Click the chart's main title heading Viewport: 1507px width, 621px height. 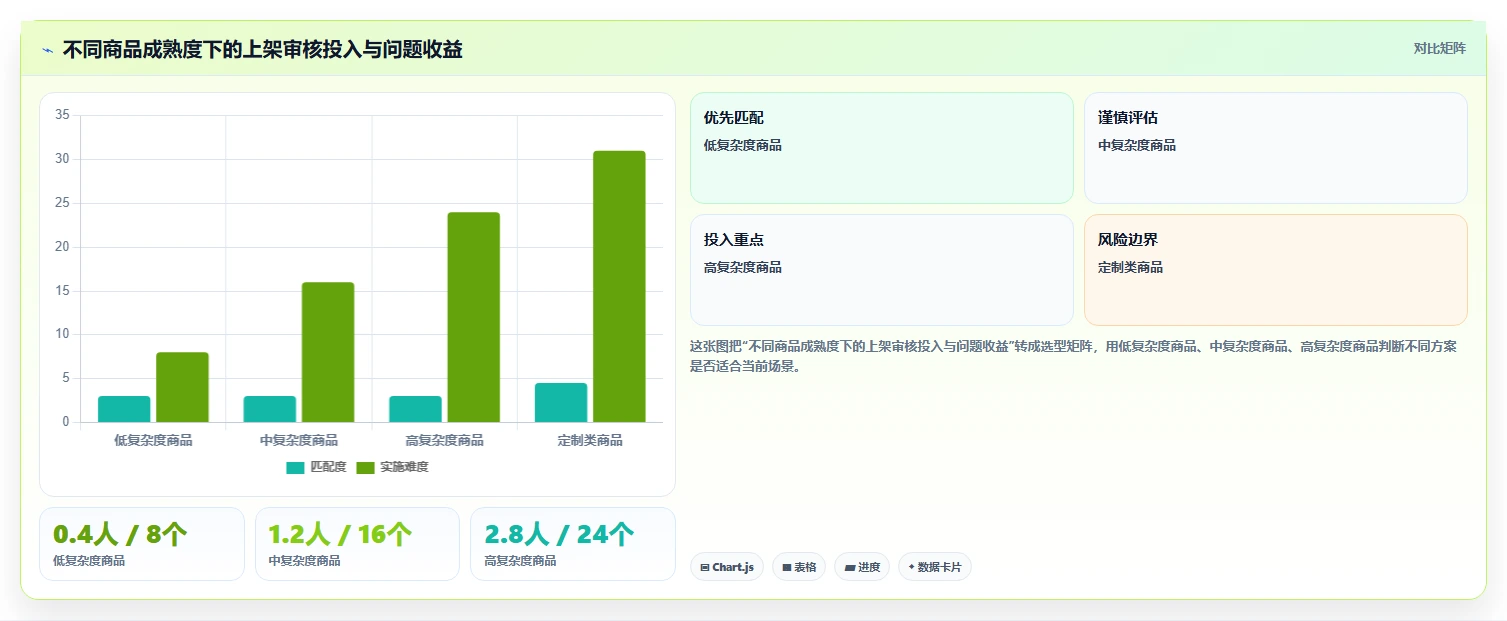[x=263, y=49]
